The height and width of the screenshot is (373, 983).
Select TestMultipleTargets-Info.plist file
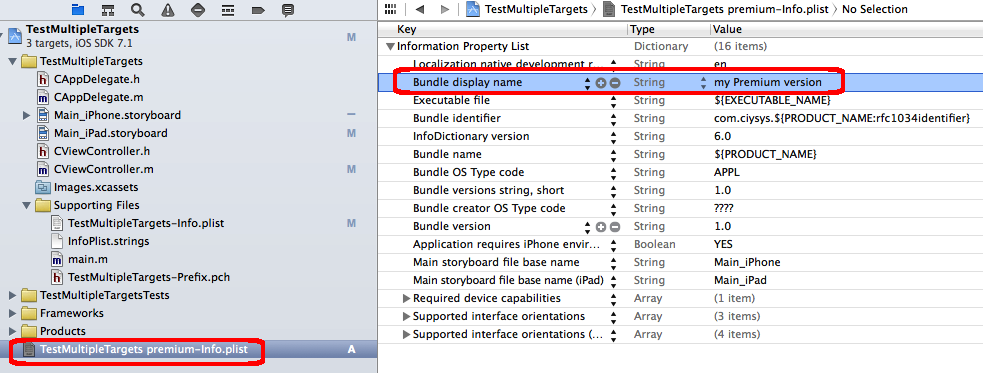[x=145, y=223]
